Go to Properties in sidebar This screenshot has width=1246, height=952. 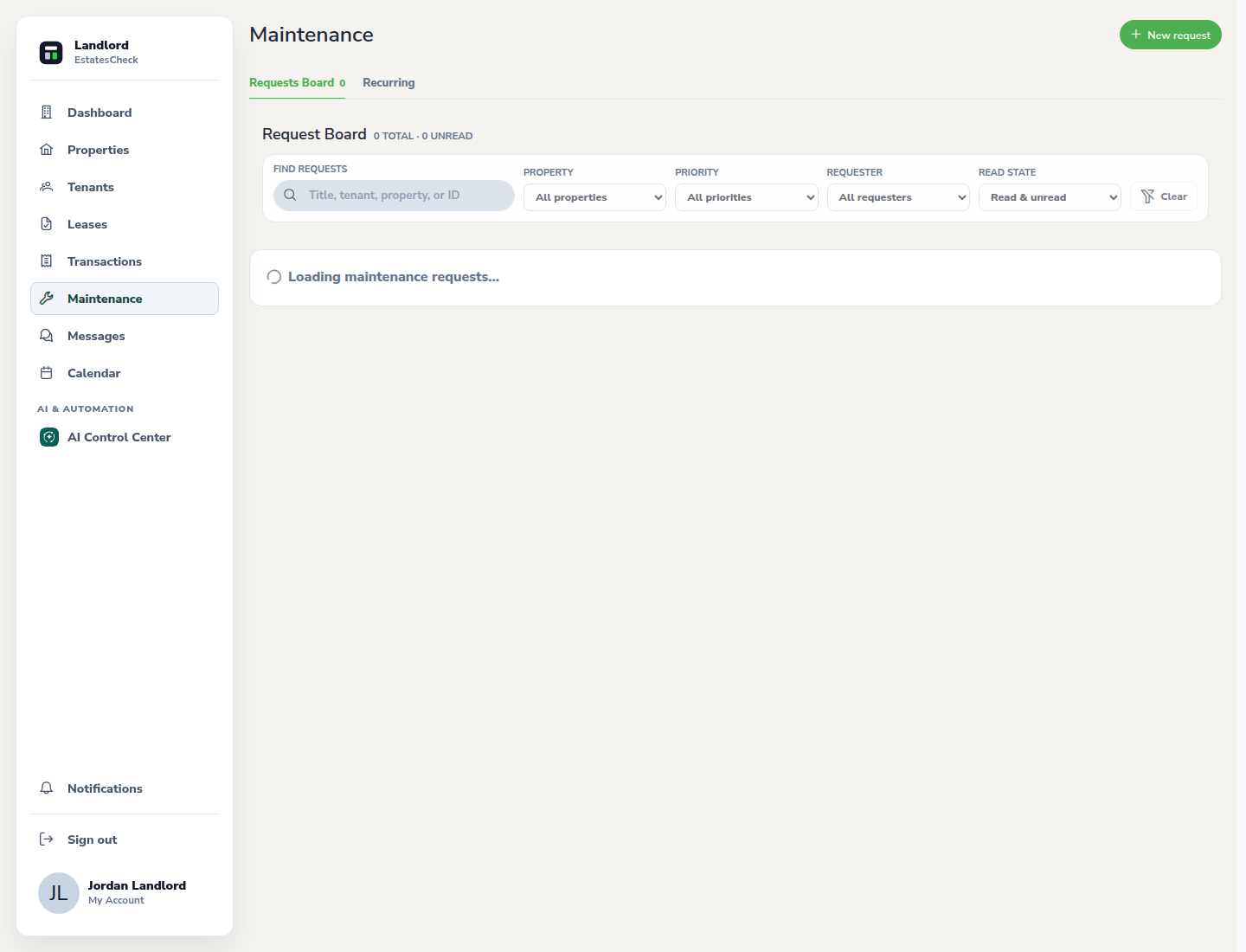pos(125,150)
